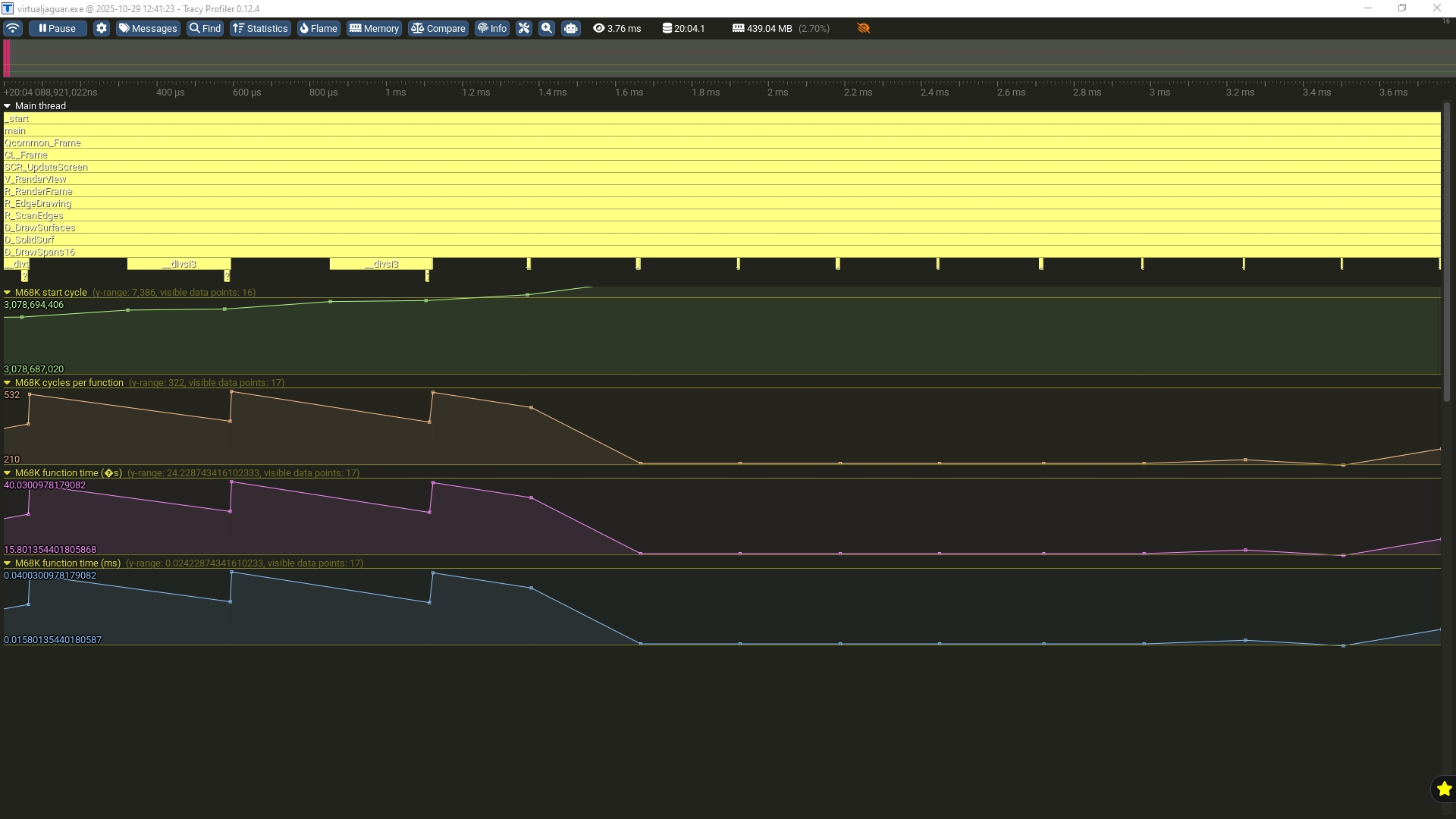The image size is (1456, 819).
Task: Click the orange crossed-eye notification icon
Action: pyautogui.click(x=863, y=28)
